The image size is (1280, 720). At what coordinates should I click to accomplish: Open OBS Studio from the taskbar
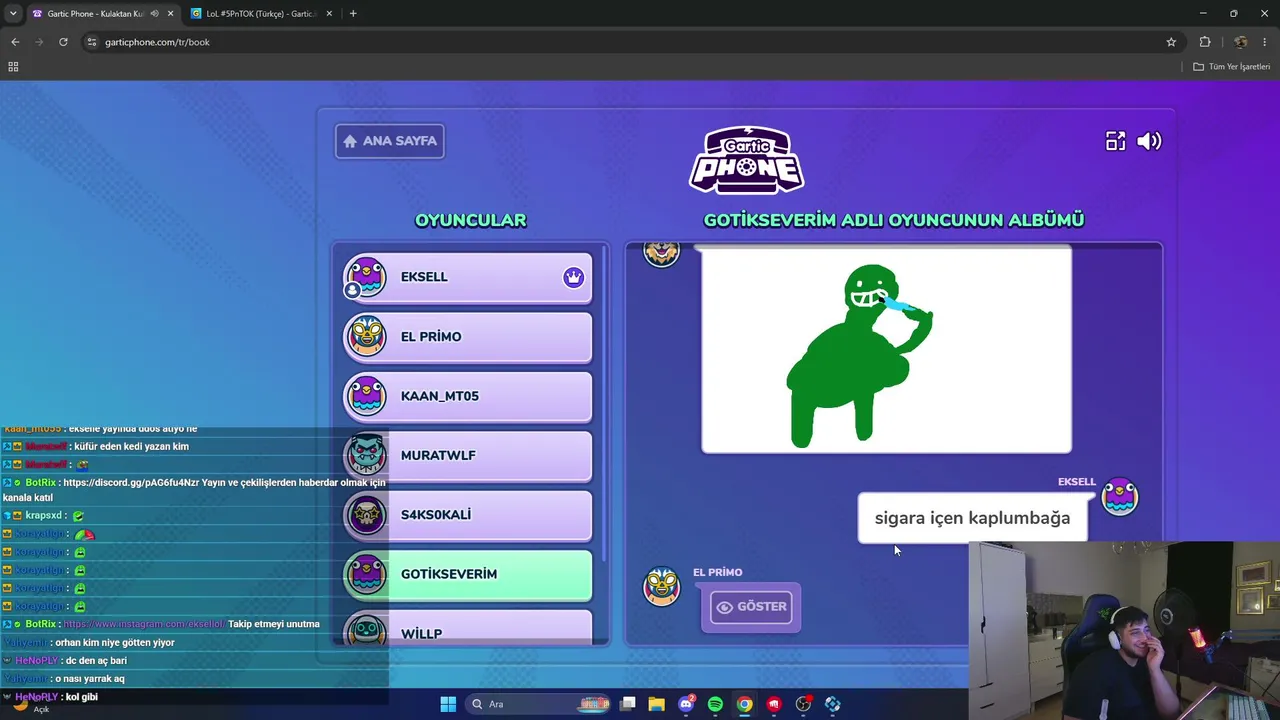click(x=803, y=704)
